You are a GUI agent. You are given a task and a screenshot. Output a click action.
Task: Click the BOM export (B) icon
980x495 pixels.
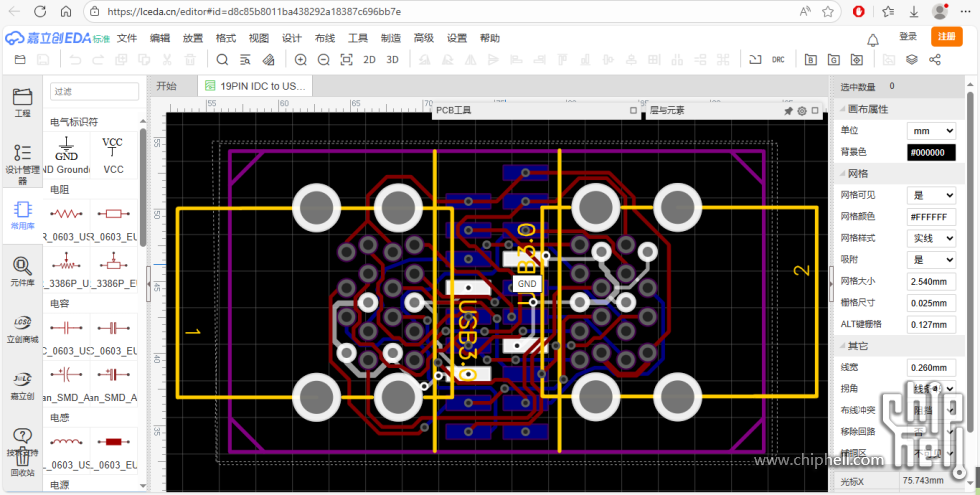click(811, 60)
